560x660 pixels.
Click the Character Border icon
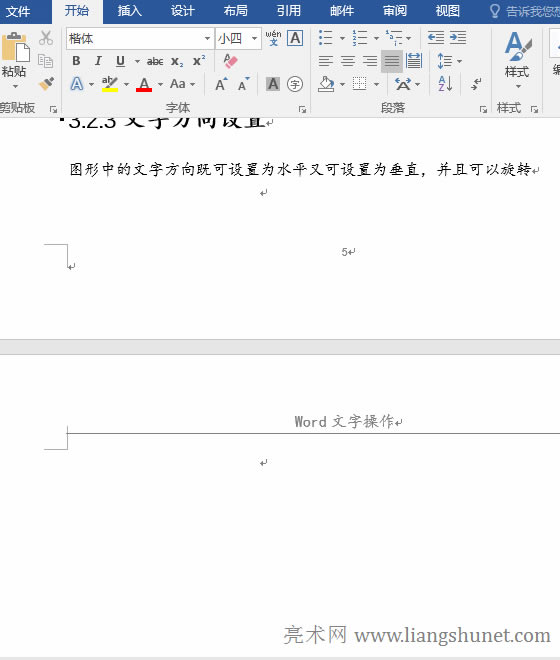pos(295,38)
